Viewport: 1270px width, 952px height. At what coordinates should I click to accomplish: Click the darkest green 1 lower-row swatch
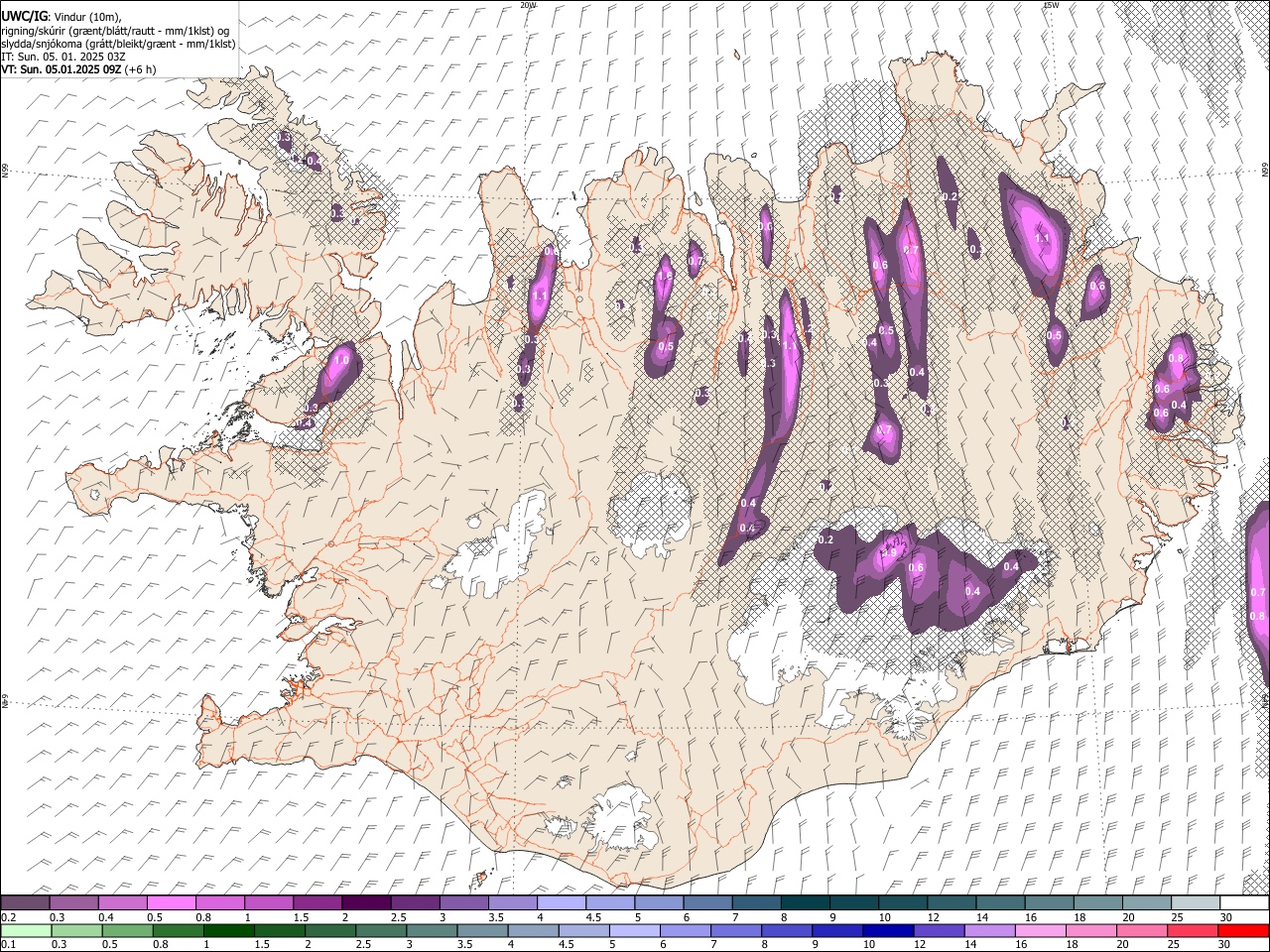coord(229,930)
